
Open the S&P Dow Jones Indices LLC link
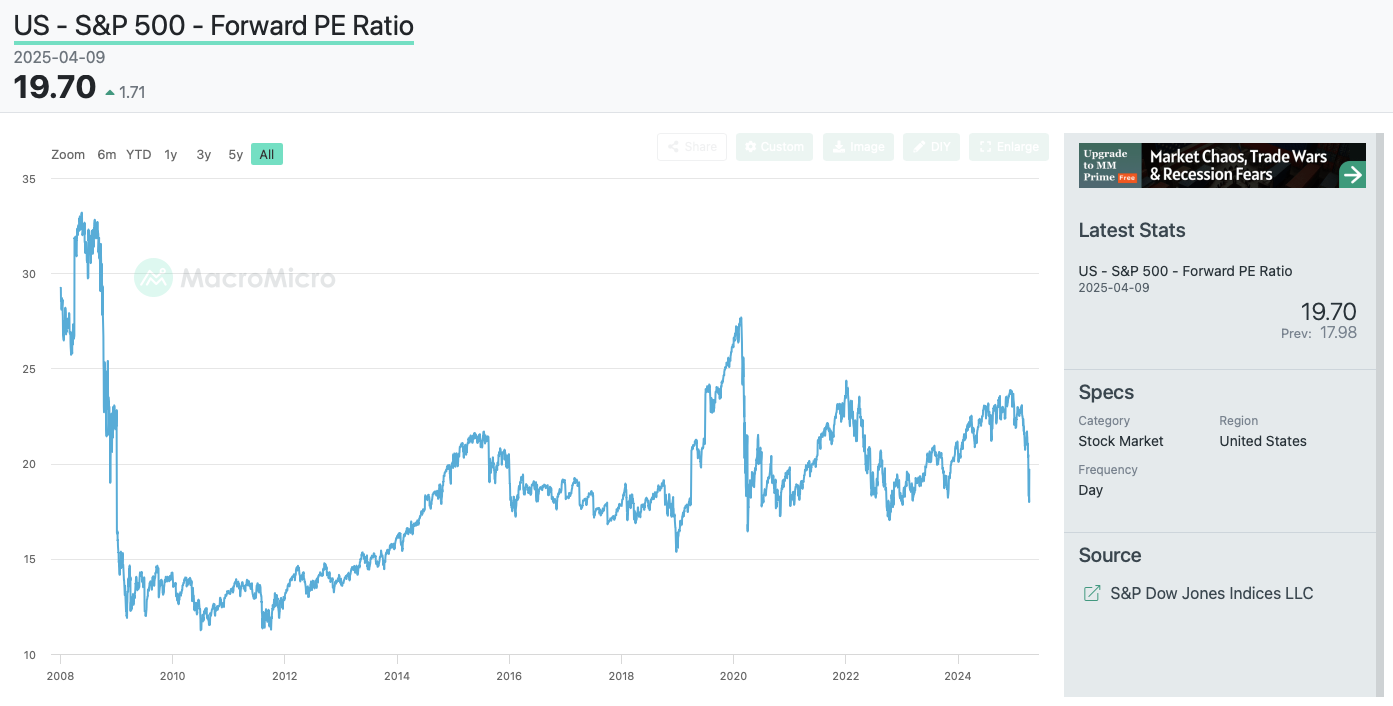1211,594
